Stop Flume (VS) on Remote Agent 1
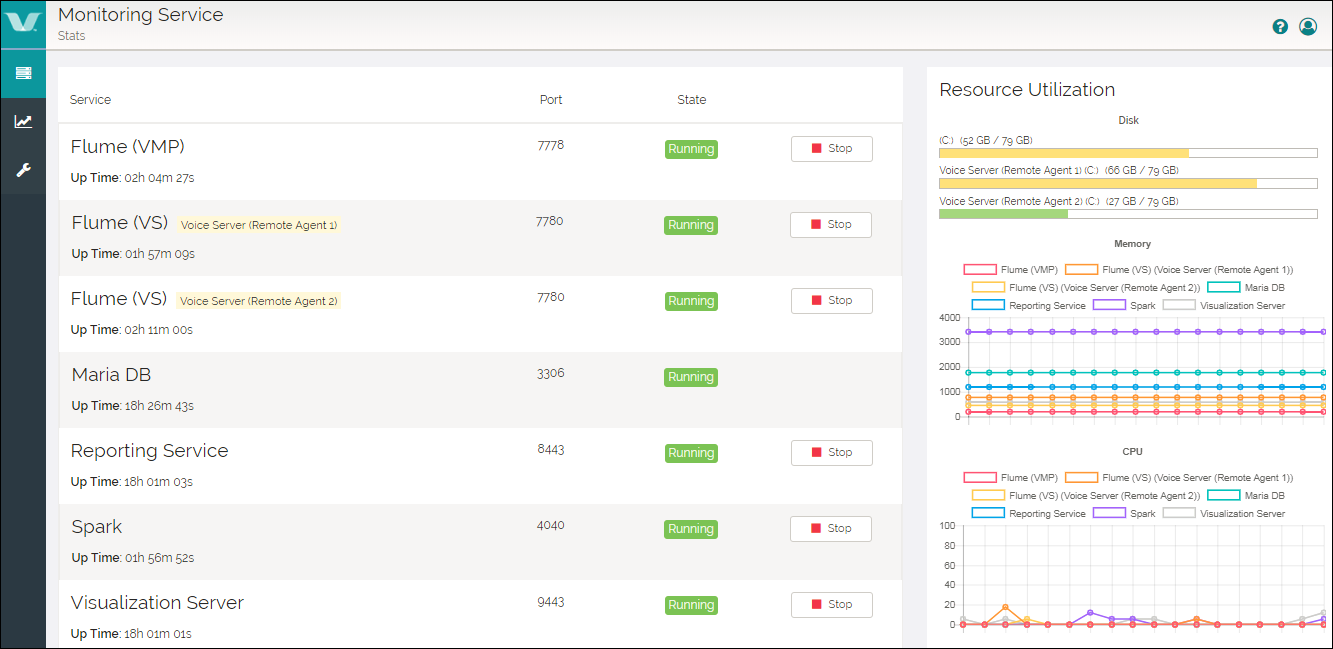Image resolution: width=1333 pixels, height=649 pixels. click(830, 224)
